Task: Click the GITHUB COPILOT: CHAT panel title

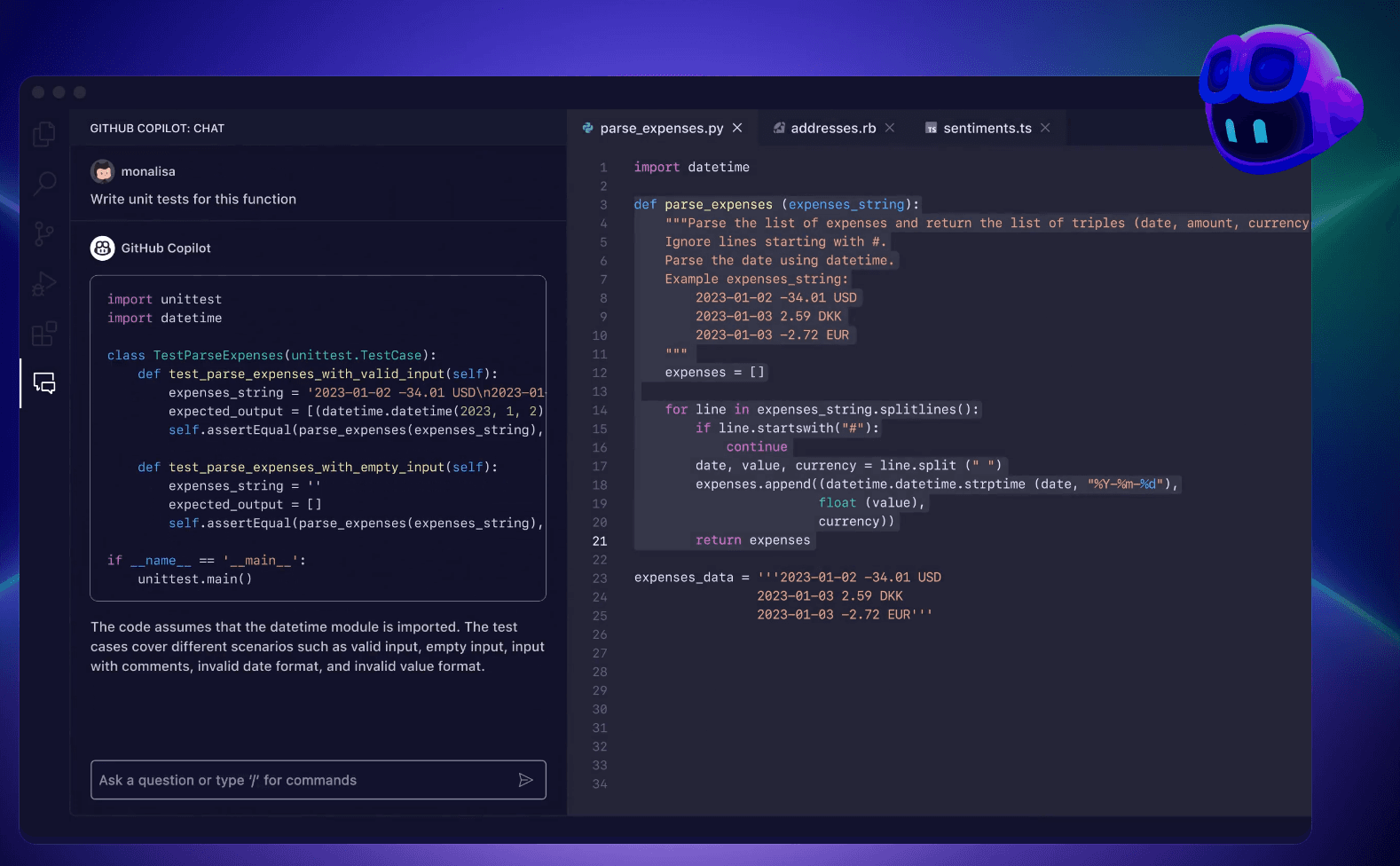Action: pos(157,128)
